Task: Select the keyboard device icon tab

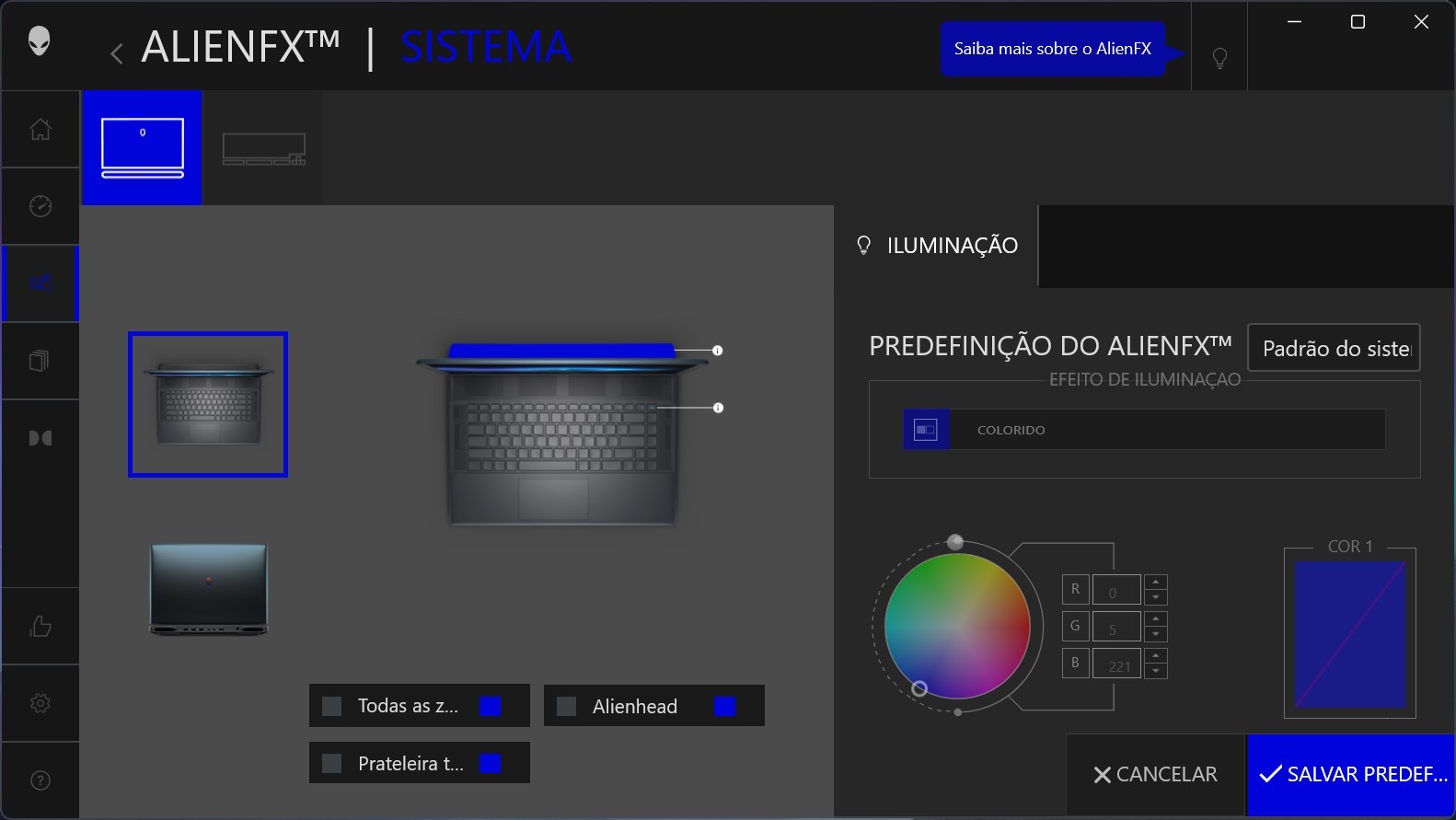Action: click(x=264, y=148)
